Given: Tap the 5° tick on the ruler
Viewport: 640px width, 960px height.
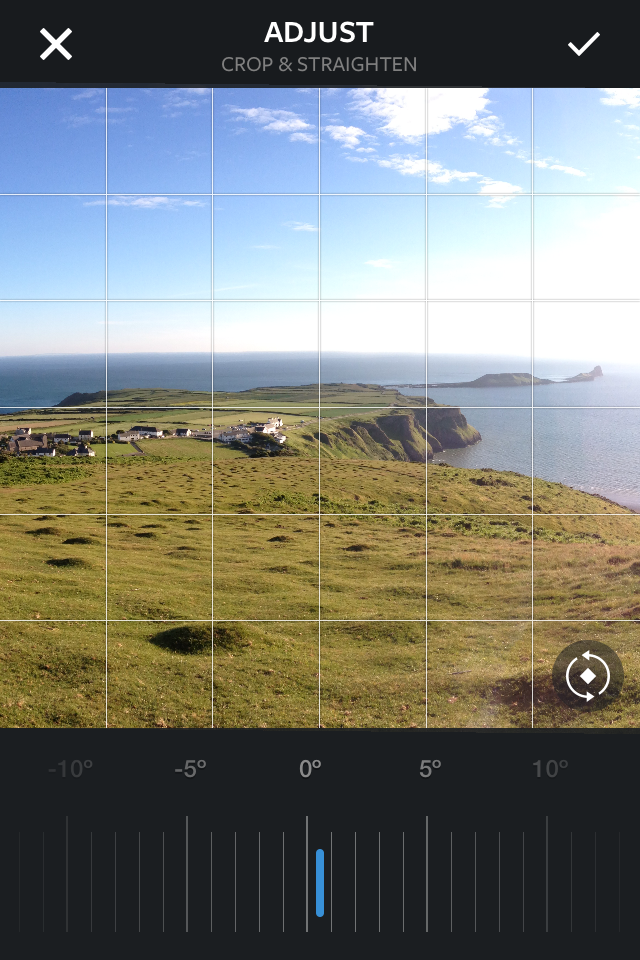Looking at the screenshot, I should point(427,874).
